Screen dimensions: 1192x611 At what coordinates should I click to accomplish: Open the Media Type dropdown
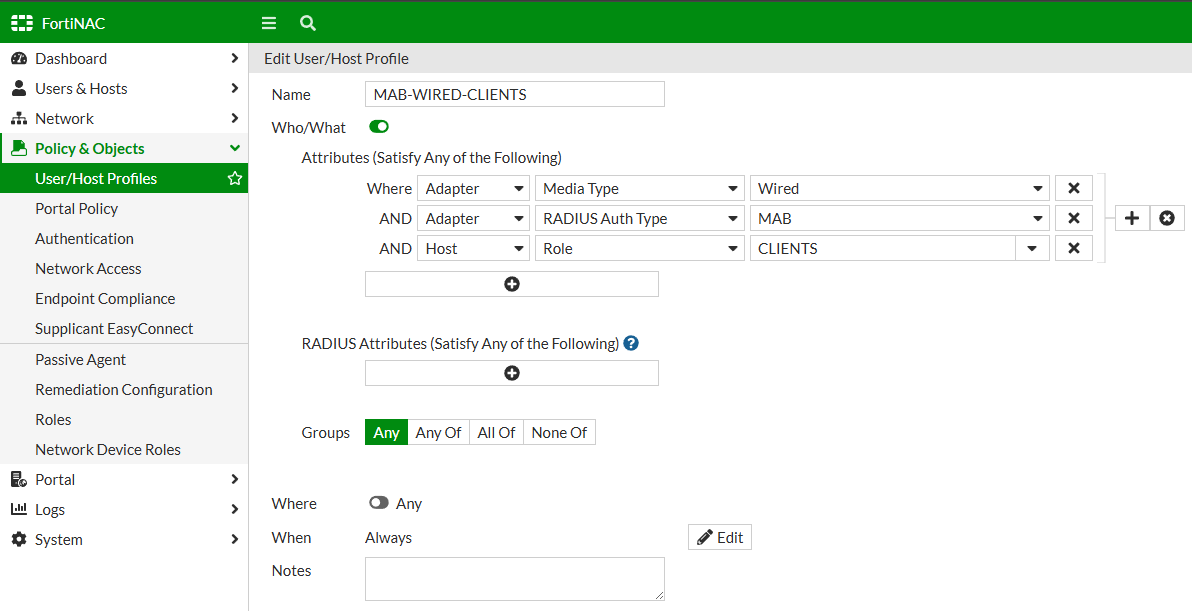(x=639, y=188)
